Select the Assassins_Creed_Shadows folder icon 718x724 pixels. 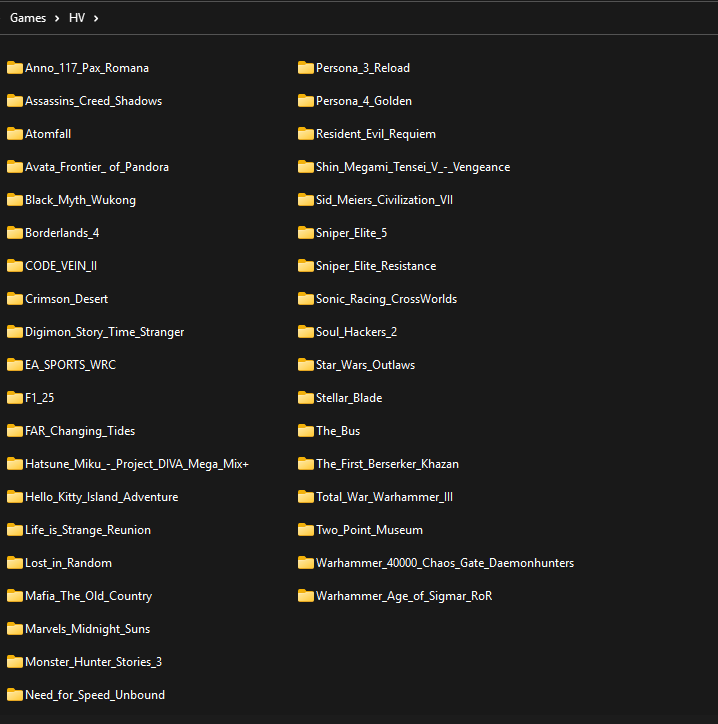tap(15, 101)
